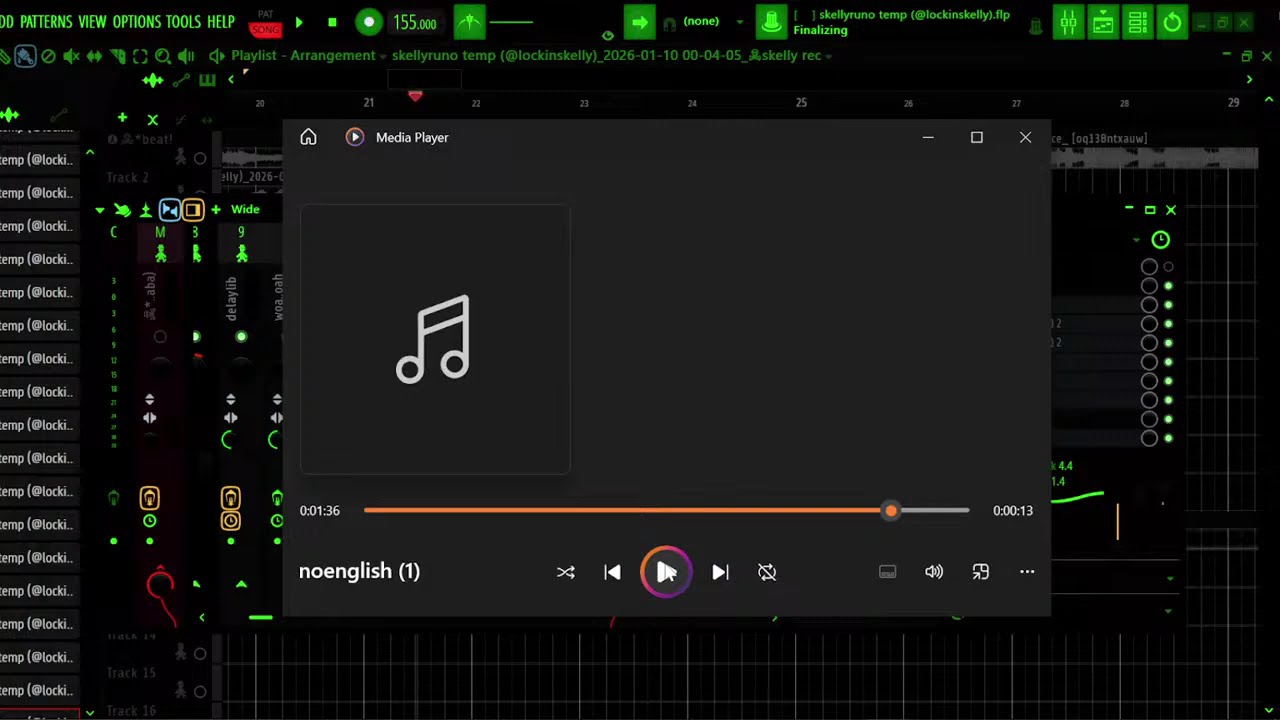Click the green knob icon beside project name
Viewport: 1280px width, 720px height.
click(771, 22)
